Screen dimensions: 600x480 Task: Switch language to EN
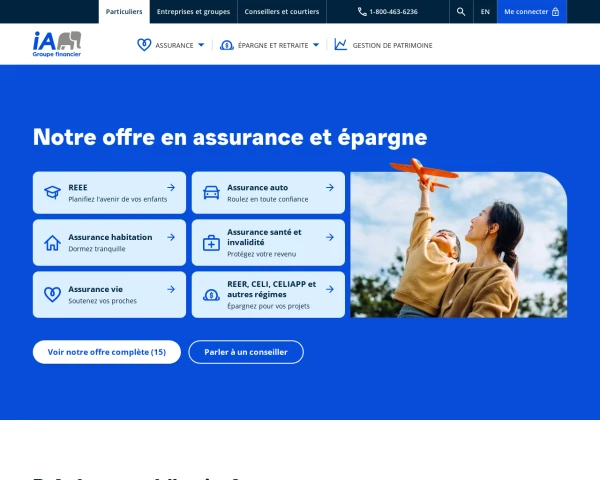point(485,12)
